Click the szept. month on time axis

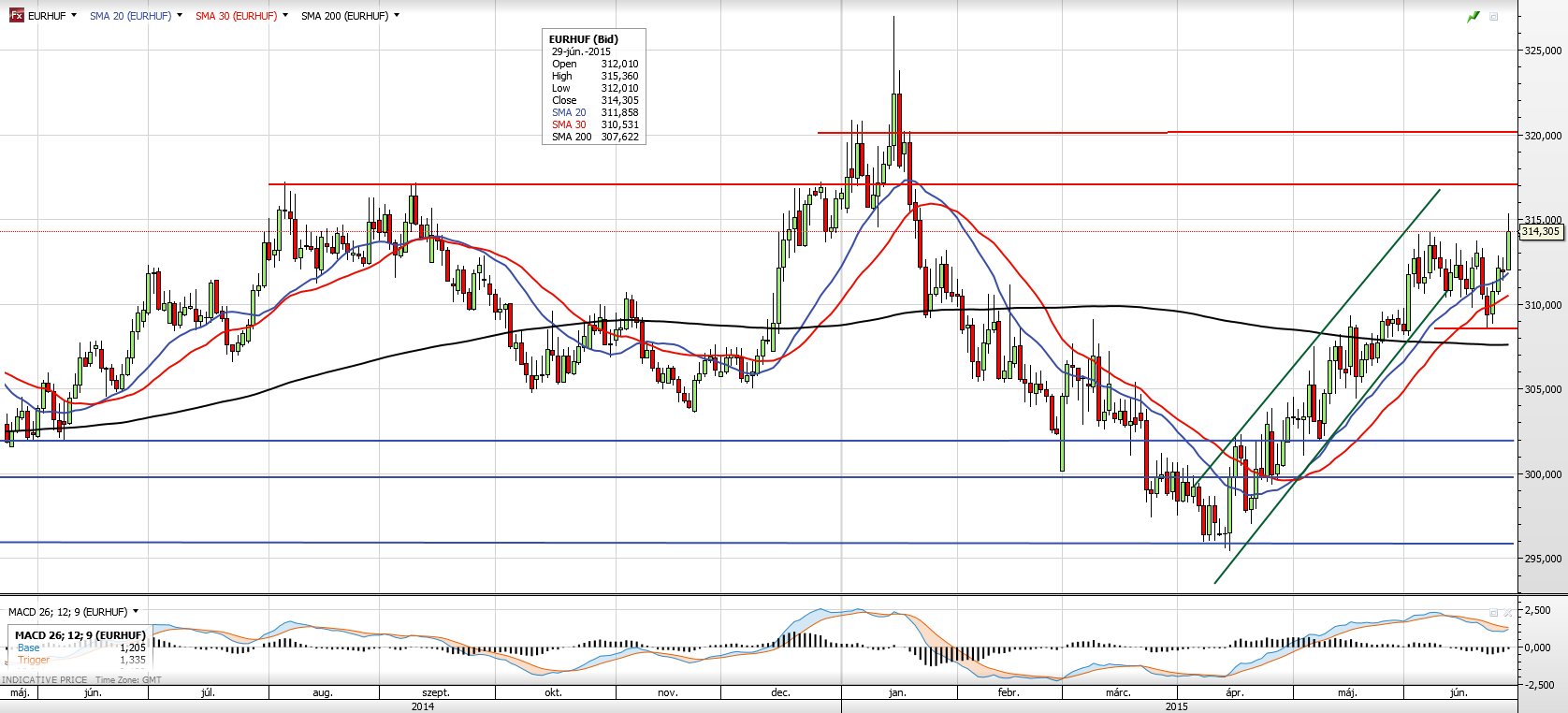pos(436,692)
